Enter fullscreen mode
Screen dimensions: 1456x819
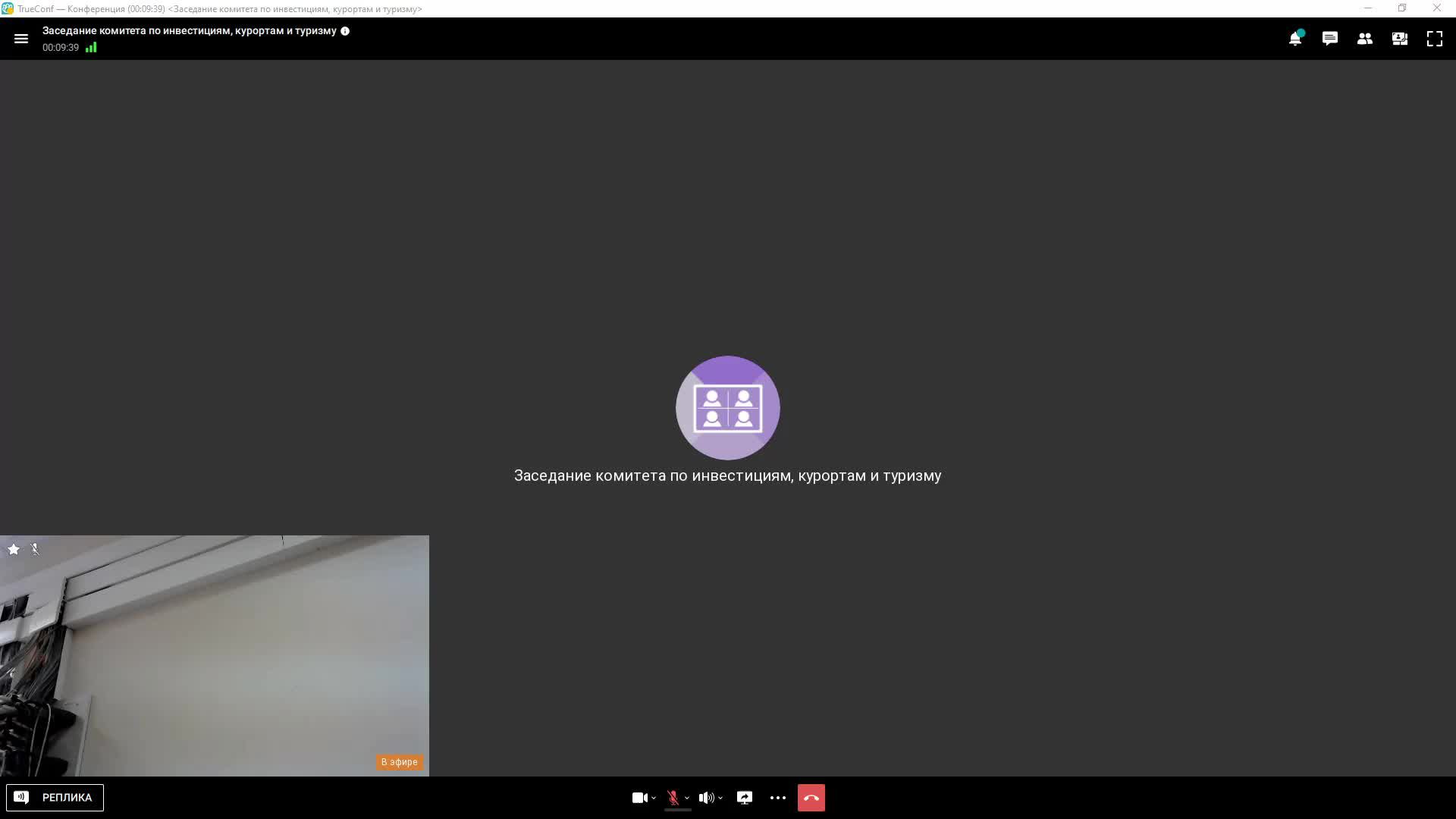pyautogui.click(x=1435, y=39)
